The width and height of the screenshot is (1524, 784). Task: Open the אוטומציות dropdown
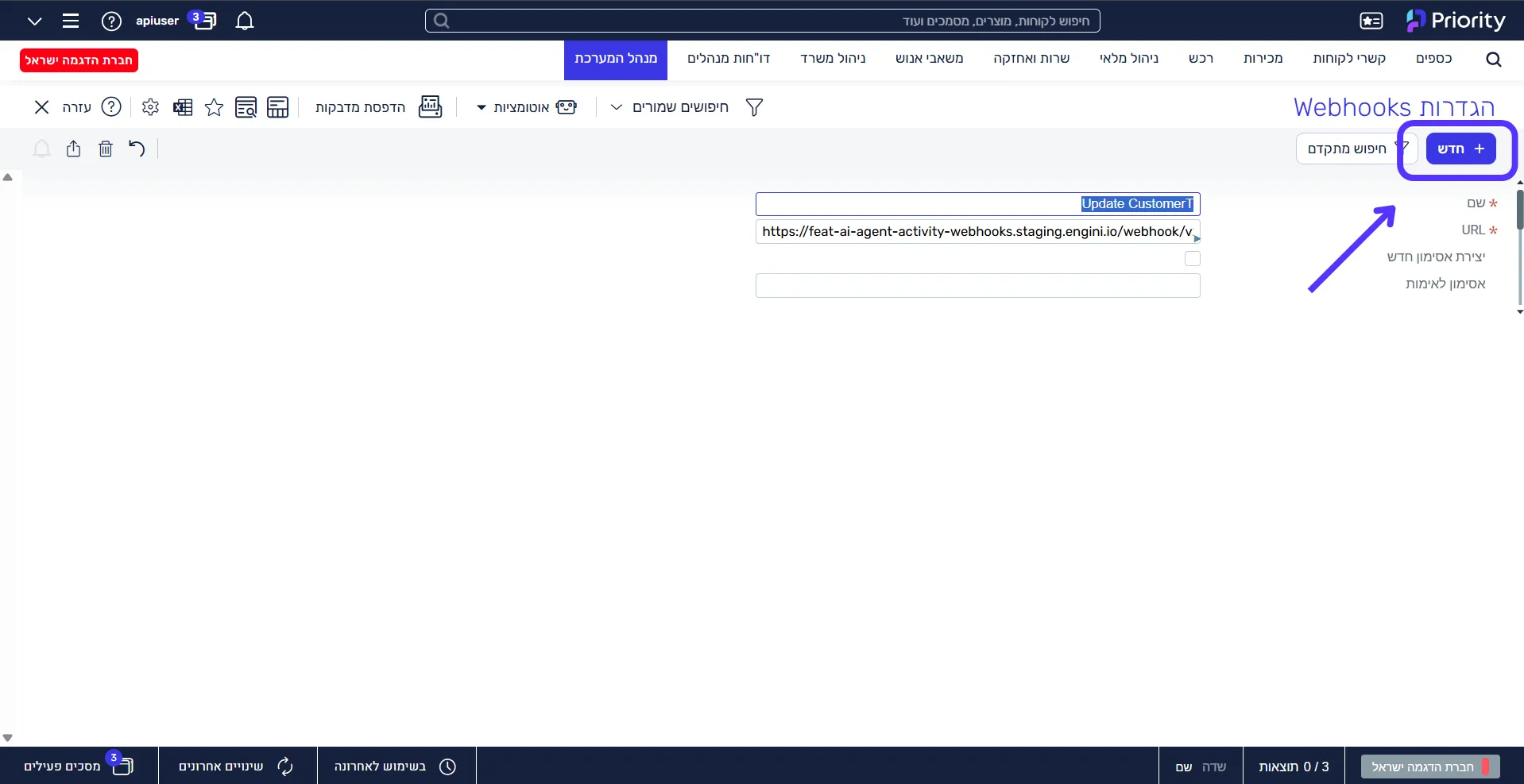[x=481, y=108]
